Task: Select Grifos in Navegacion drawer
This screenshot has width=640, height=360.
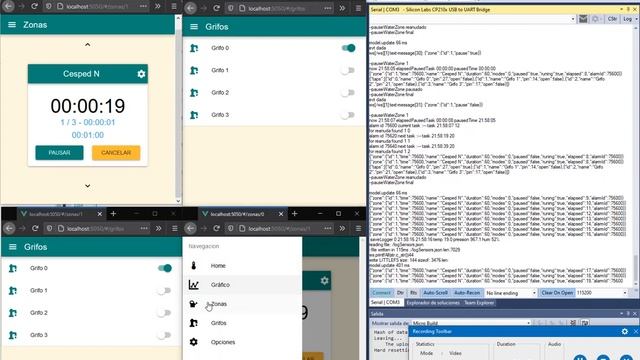Action: tap(242, 323)
